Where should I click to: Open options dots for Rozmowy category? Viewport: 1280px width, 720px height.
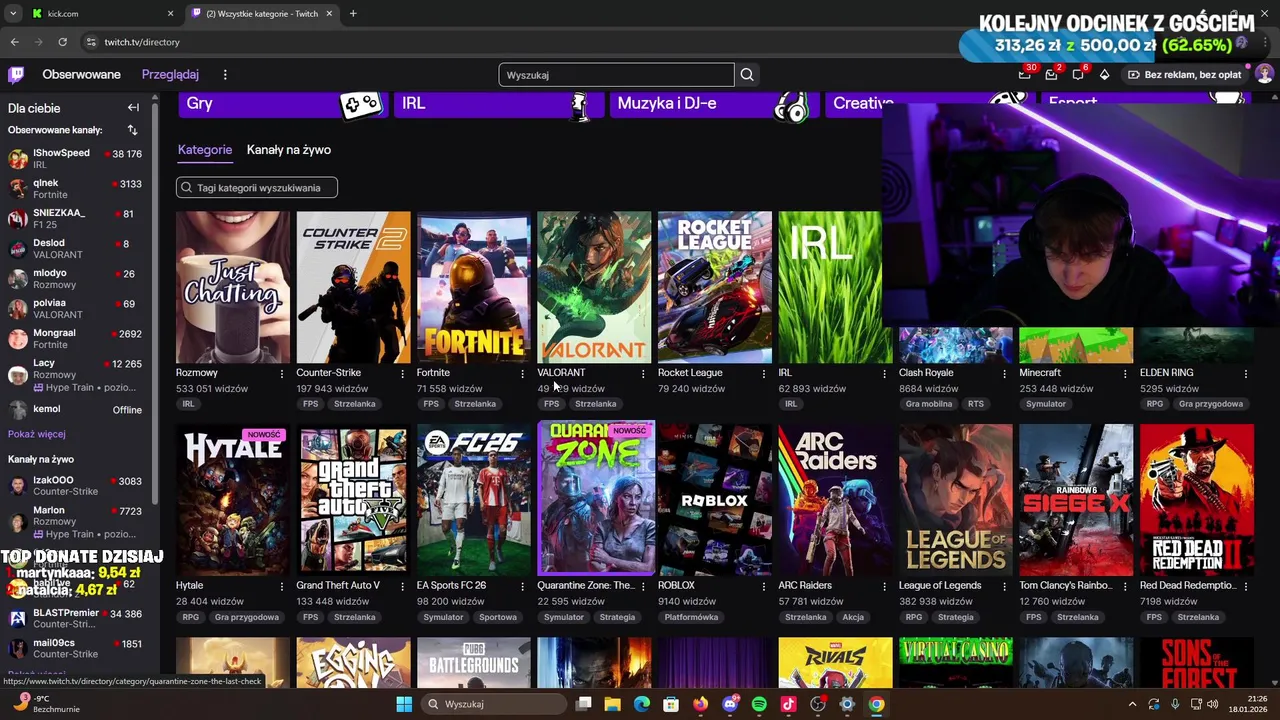pos(281,373)
